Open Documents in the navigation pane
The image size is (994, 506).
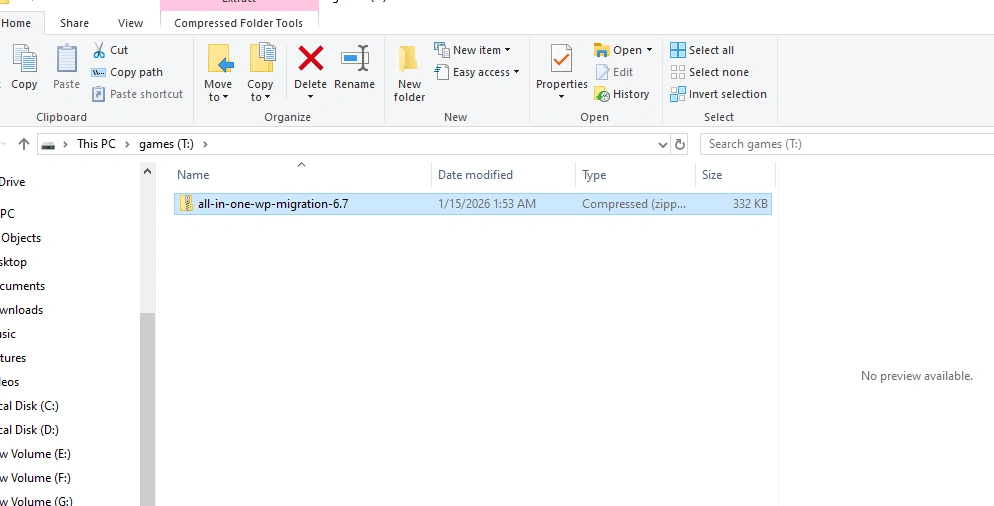click(22, 286)
